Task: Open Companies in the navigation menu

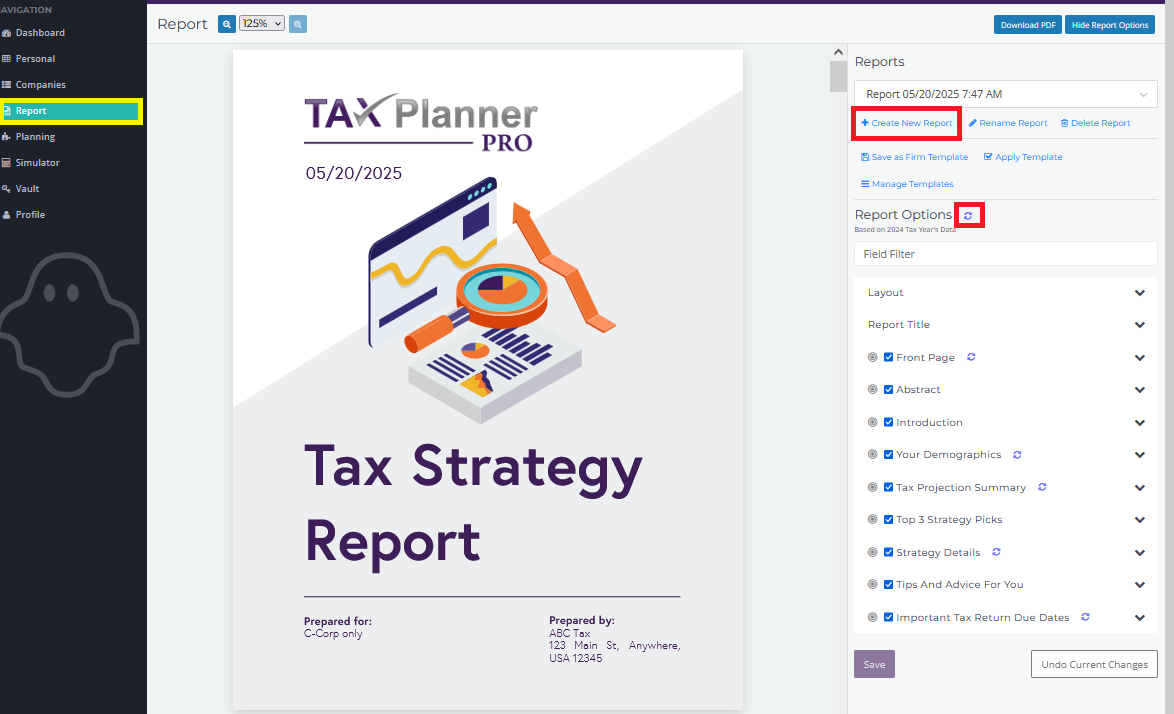Action: (x=40, y=85)
